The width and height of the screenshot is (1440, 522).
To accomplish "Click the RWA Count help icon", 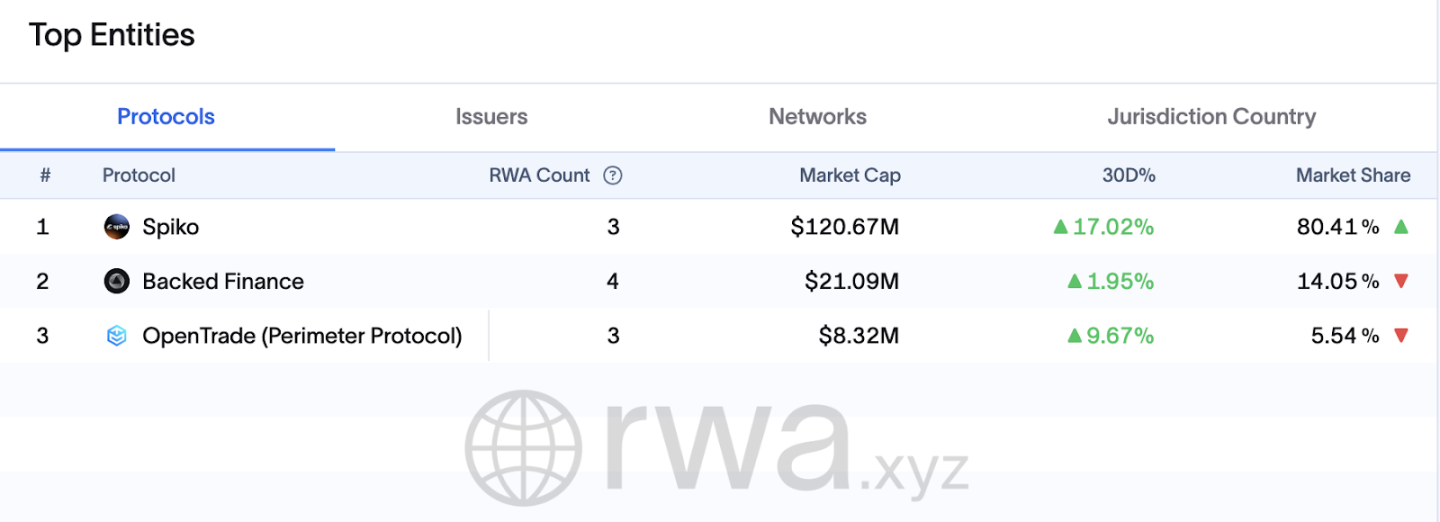I will (x=613, y=176).
